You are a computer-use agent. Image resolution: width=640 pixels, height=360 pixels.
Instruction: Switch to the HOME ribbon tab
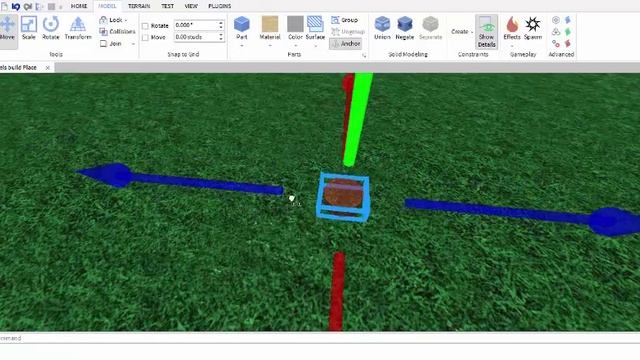pyautogui.click(x=79, y=6)
